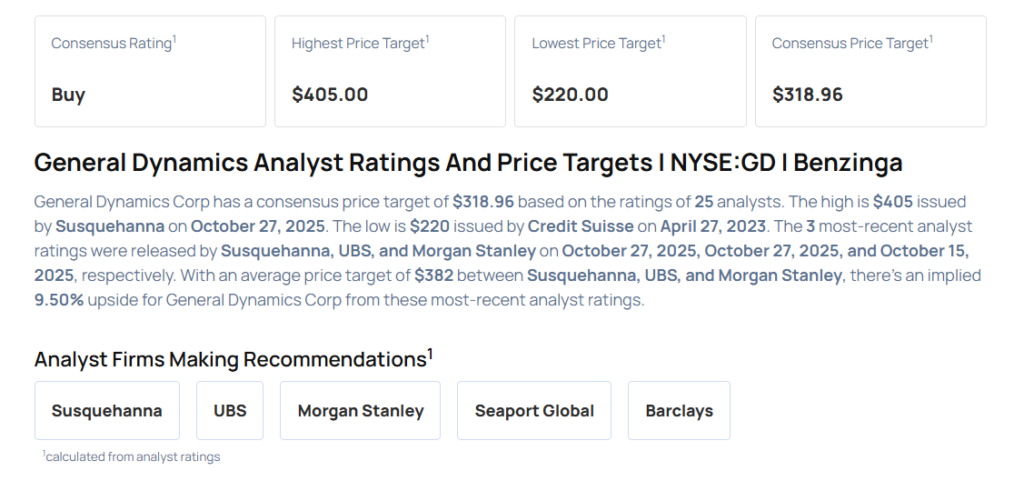This screenshot has height=501, width=1024.
Task: Click the $220.00 lowest target value
Action: [570, 95]
